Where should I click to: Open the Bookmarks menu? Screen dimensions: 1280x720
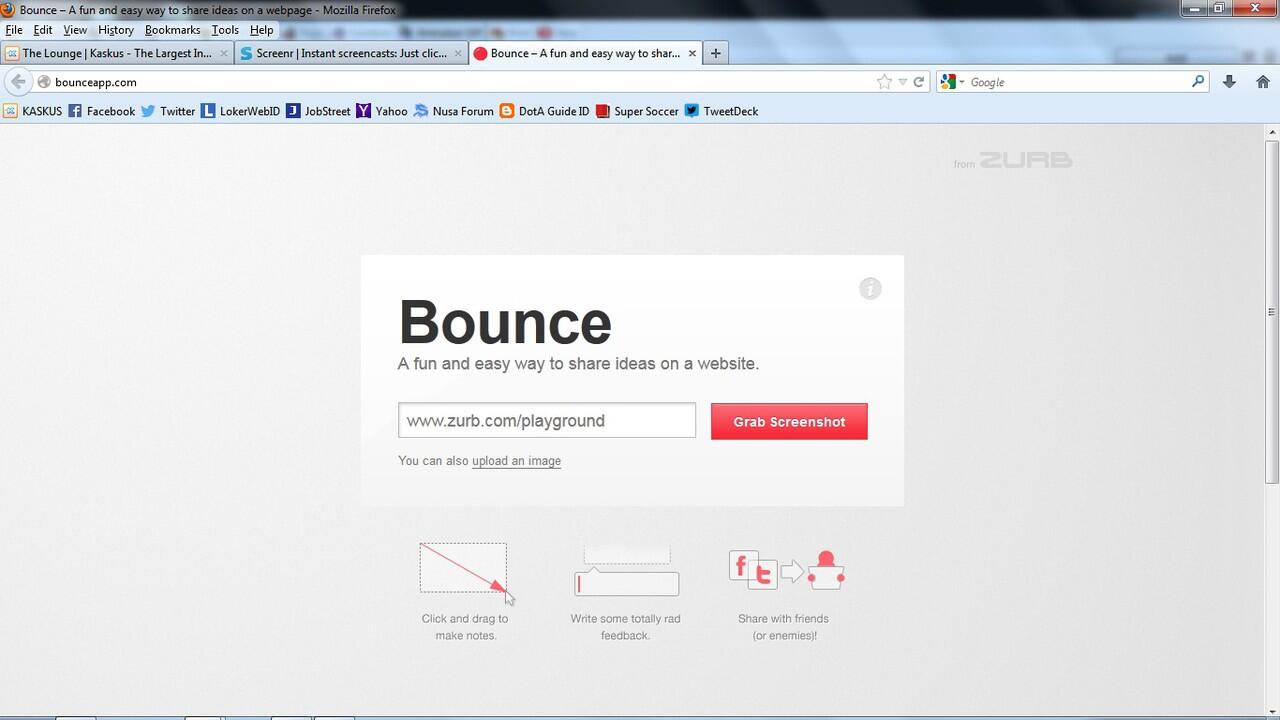172,30
